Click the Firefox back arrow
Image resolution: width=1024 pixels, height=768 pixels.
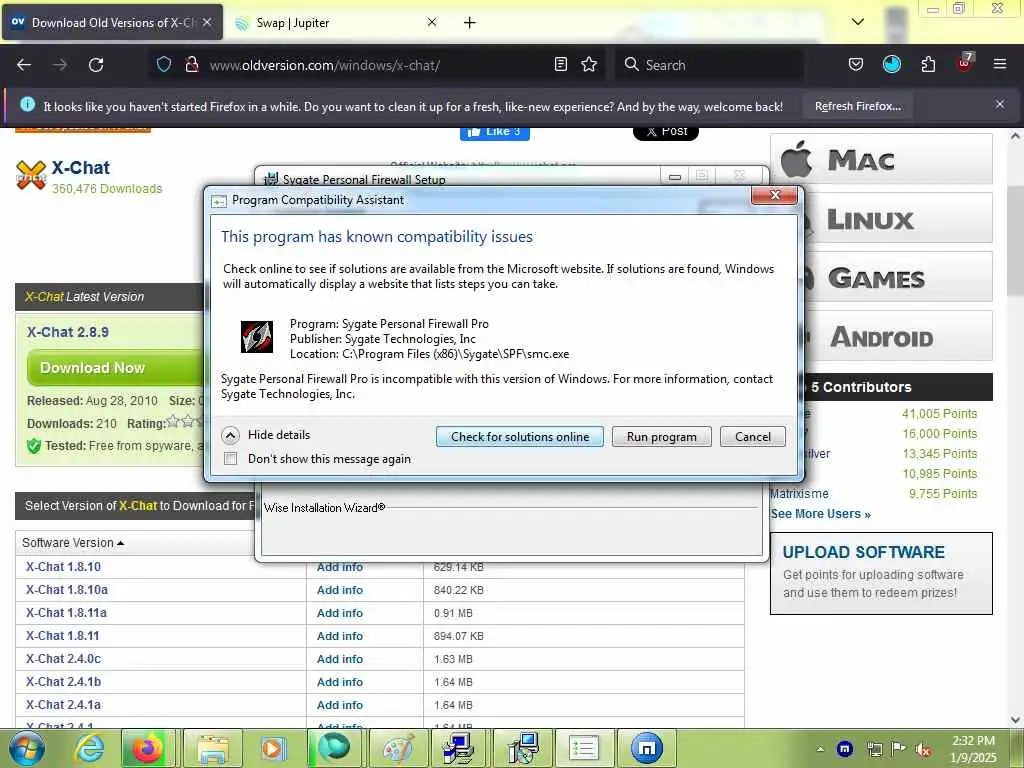pyautogui.click(x=24, y=65)
